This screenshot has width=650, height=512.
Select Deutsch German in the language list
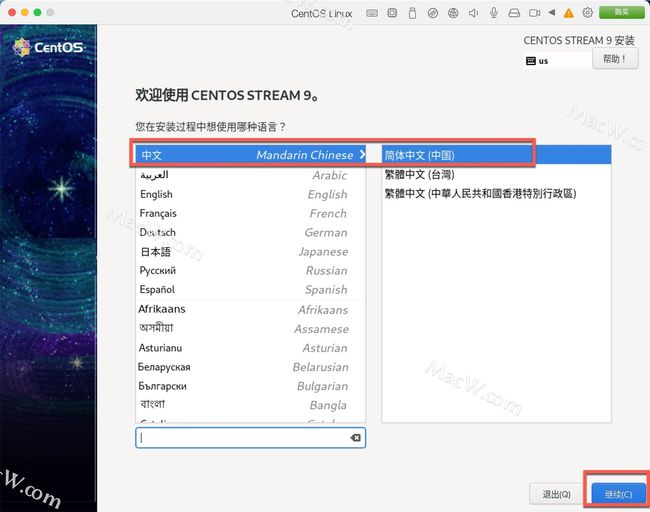(250, 232)
